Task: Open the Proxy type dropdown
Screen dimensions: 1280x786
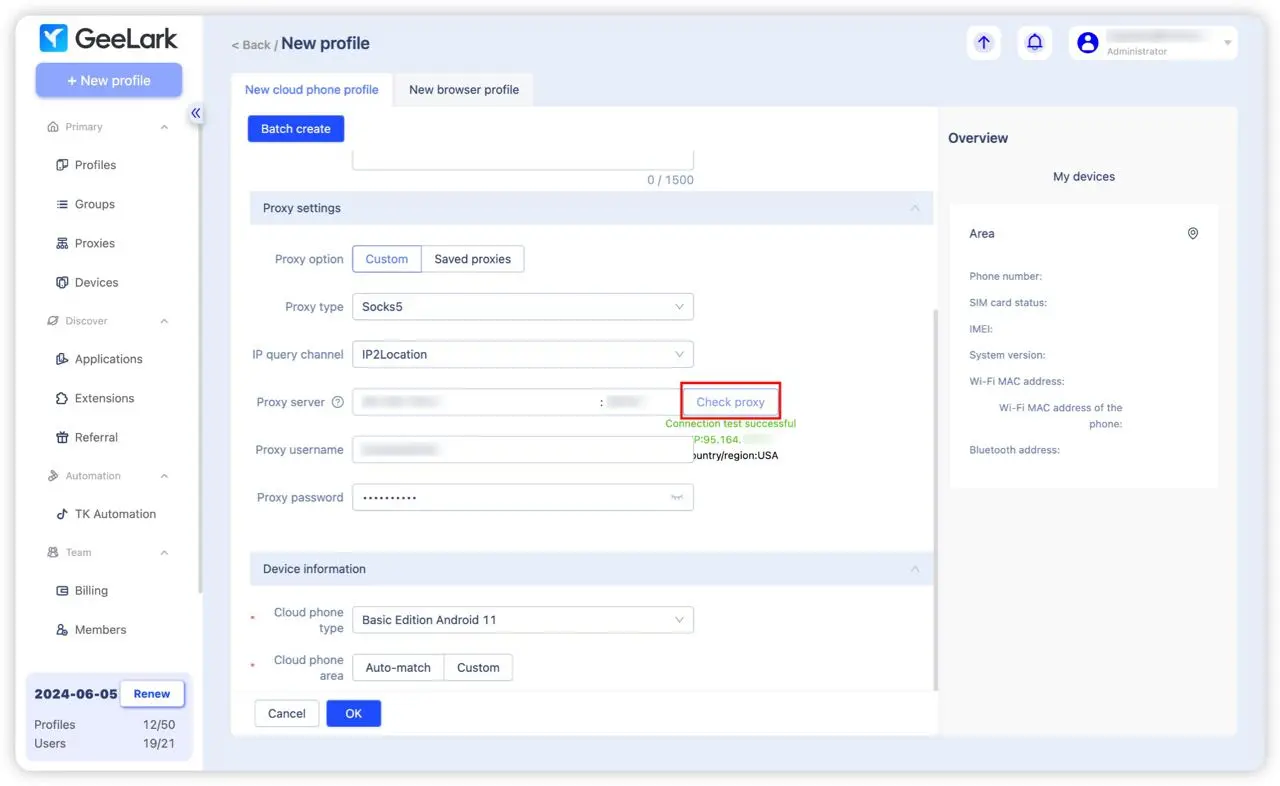Action: pyautogui.click(x=522, y=307)
